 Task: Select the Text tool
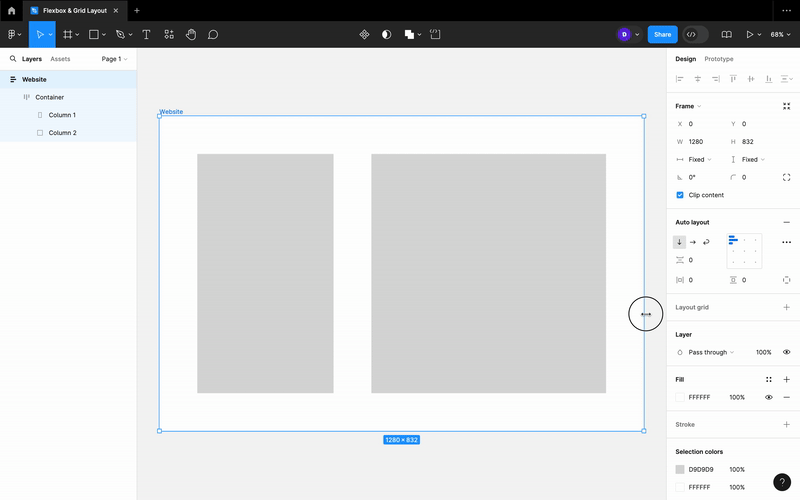click(146, 34)
